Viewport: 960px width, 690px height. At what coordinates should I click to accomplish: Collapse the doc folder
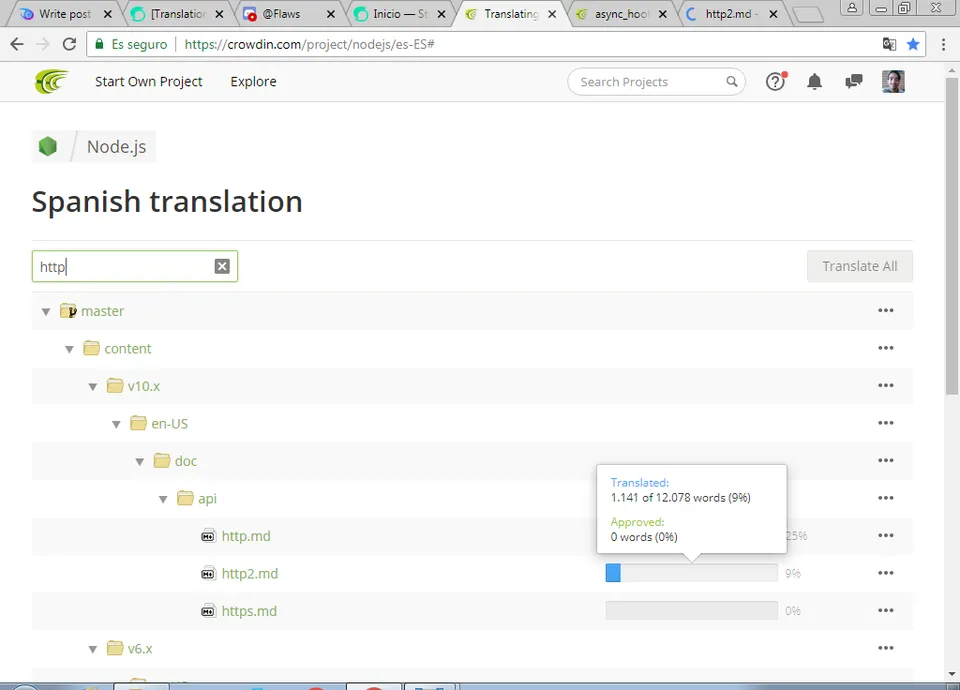[x=140, y=462]
